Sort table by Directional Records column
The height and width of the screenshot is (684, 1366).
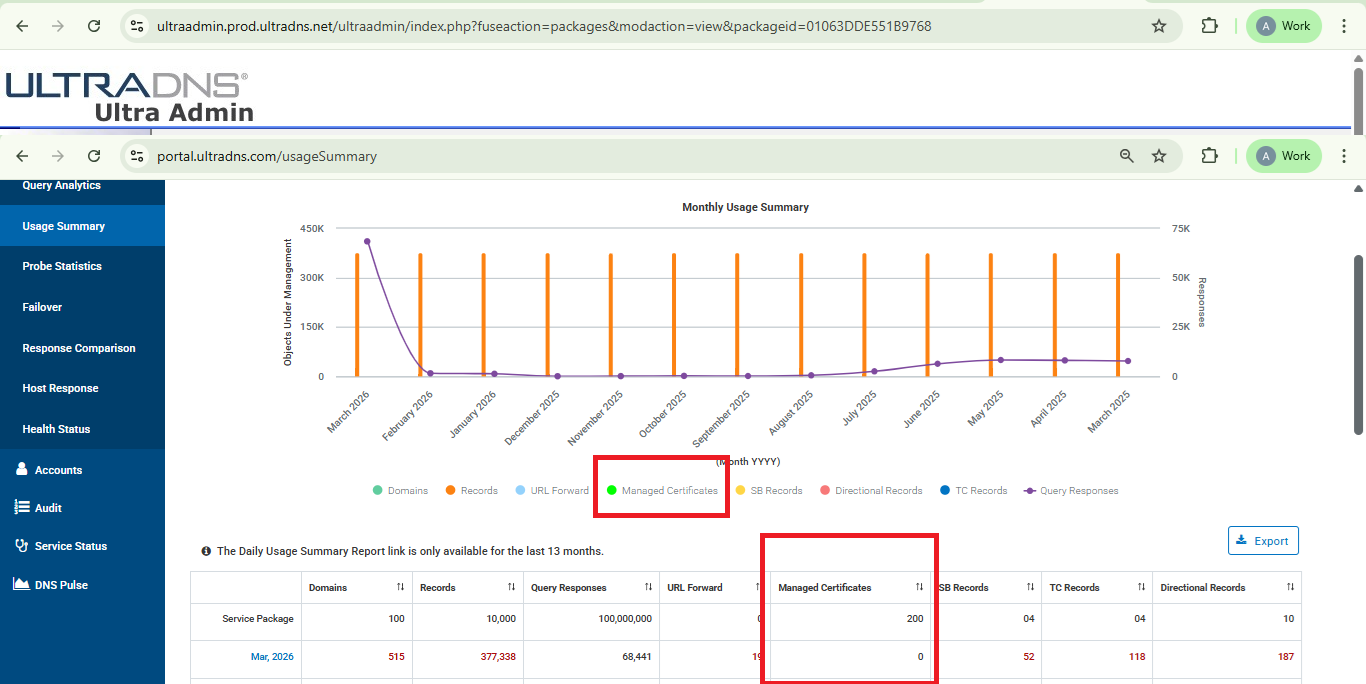click(1290, 587)
